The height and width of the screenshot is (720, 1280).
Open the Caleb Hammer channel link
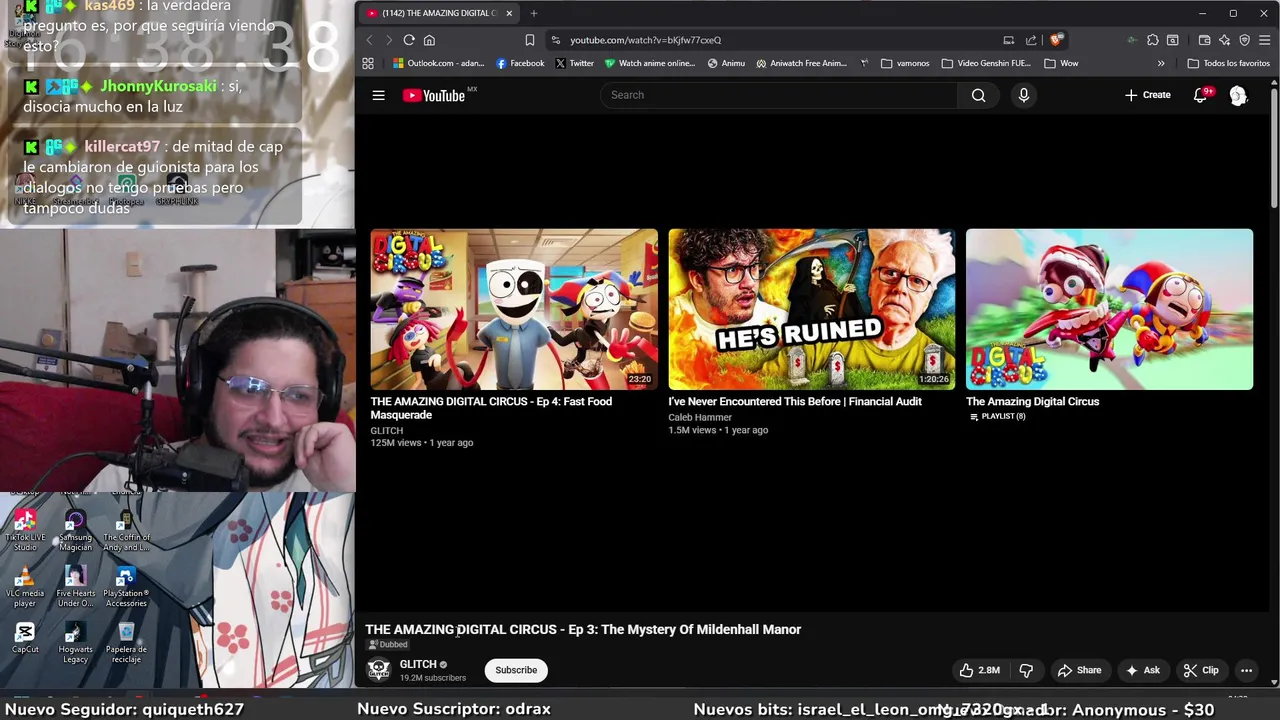700,417
